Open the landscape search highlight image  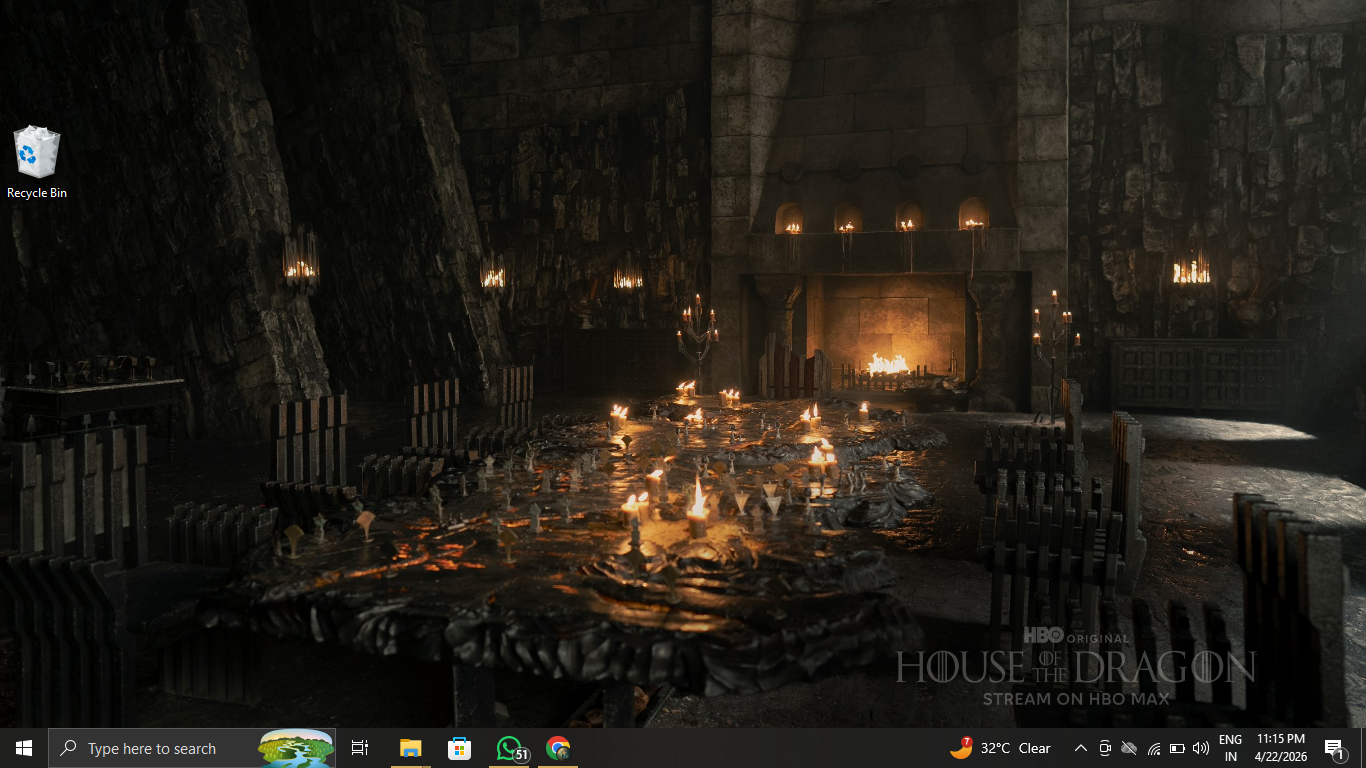point(296,748)
